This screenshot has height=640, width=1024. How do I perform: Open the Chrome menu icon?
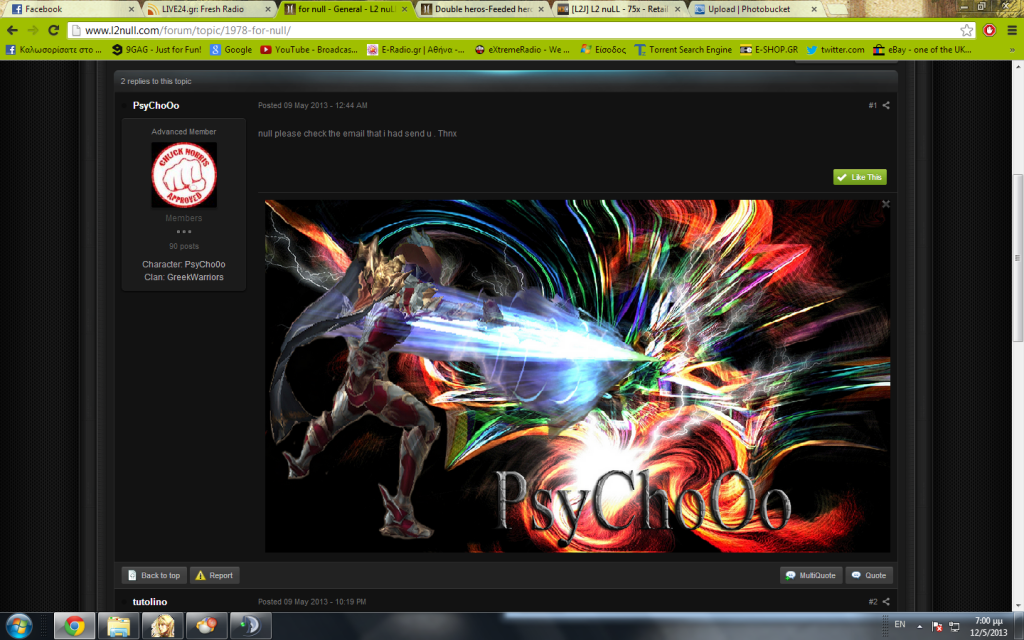point(1011,30)
